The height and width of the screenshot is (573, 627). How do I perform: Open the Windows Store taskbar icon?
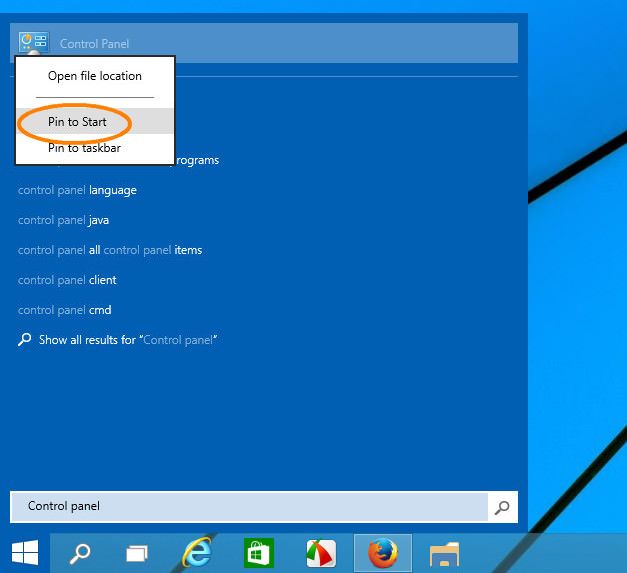(259, 553)
